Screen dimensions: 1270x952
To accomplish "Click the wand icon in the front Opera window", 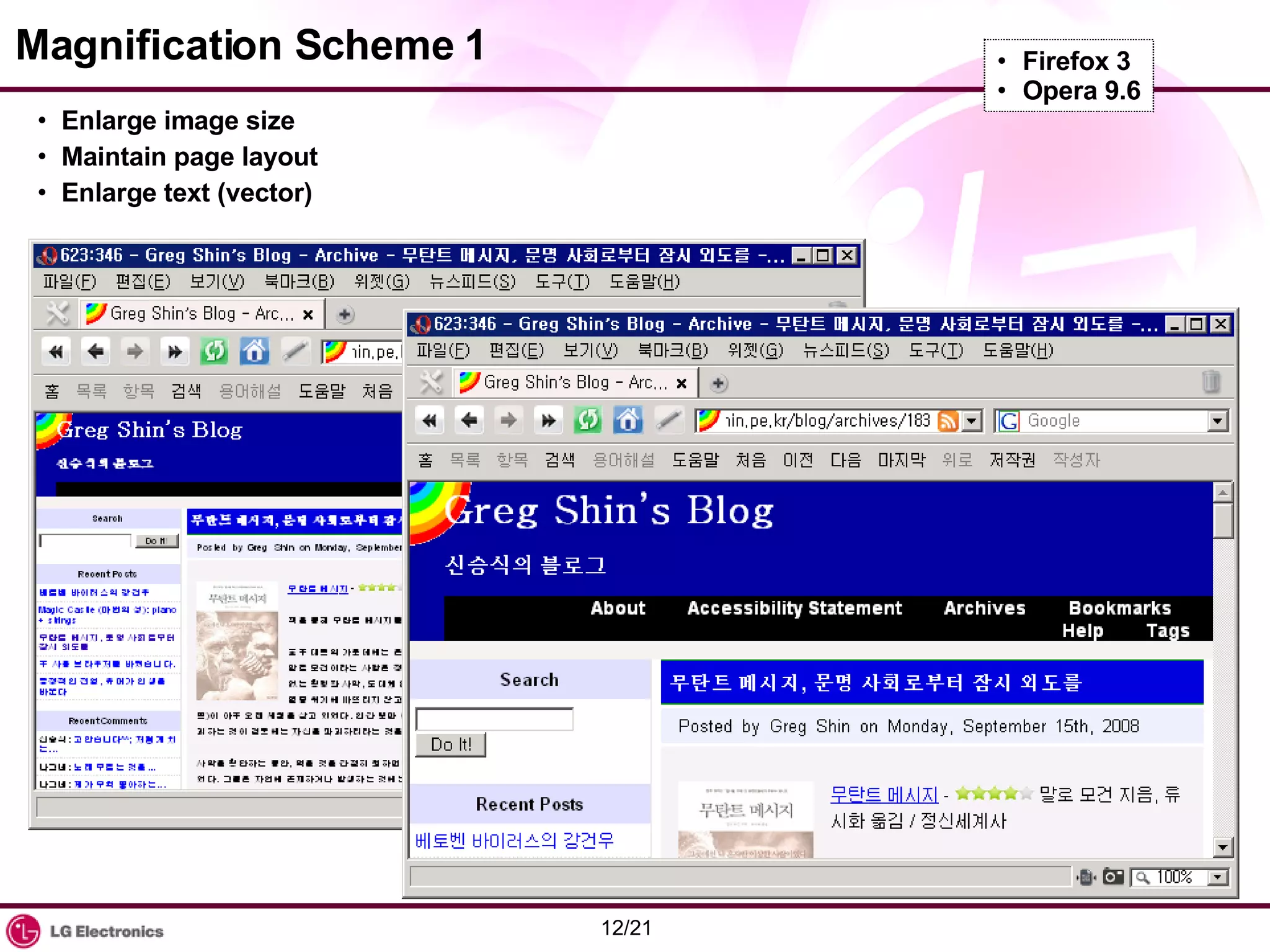I will point(668,421).
